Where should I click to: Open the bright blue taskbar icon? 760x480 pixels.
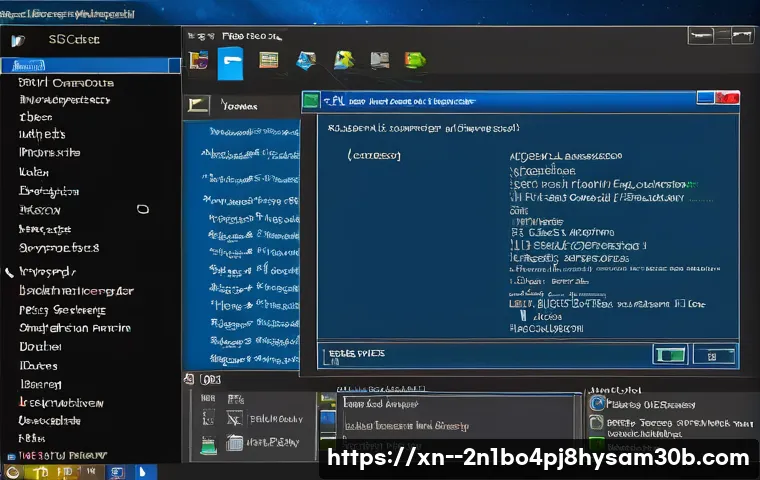(x=144, y=472)
